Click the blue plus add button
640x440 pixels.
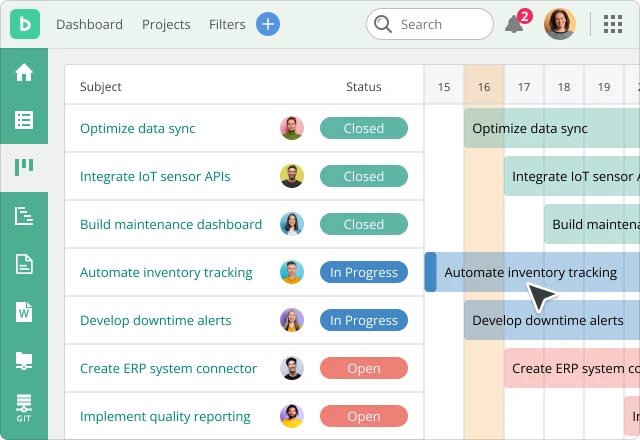(x=268, y=24)
